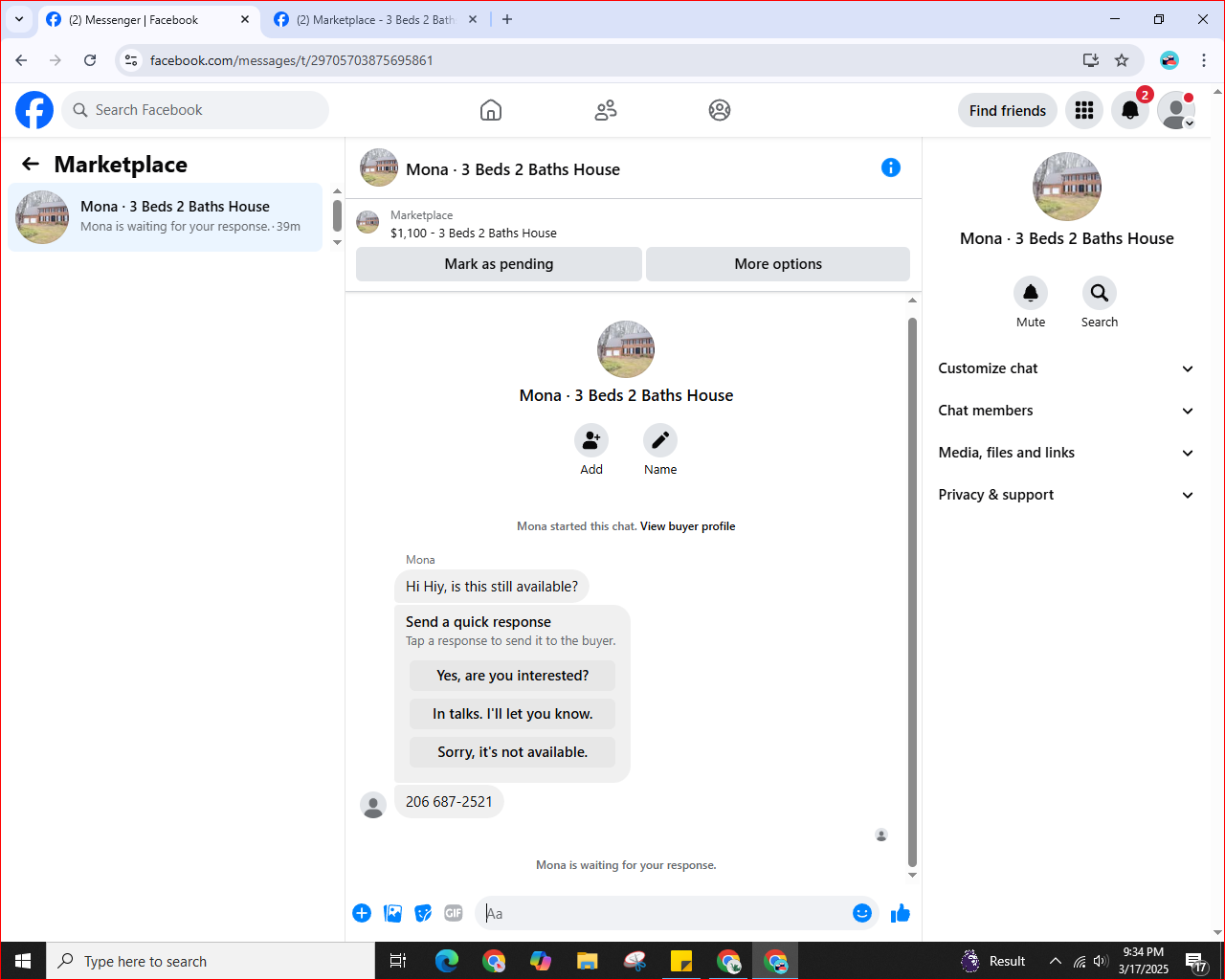
Task: Reload the browser page
Action: 90,60
